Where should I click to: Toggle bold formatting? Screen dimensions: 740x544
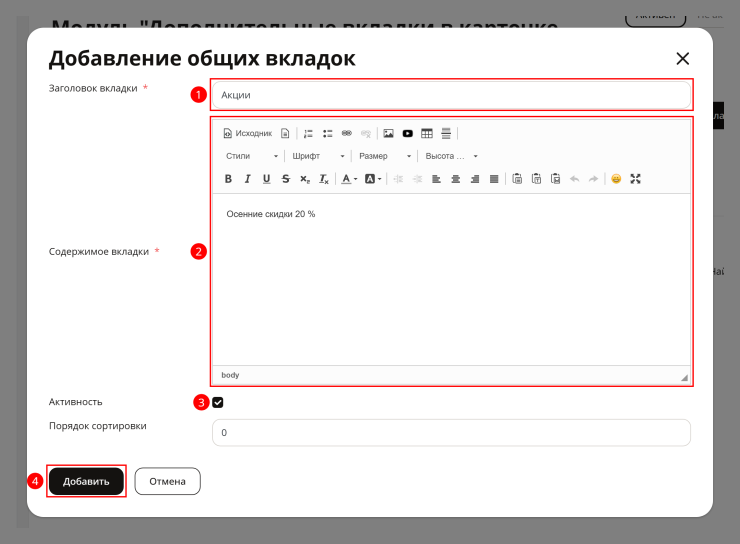point(228,179)
